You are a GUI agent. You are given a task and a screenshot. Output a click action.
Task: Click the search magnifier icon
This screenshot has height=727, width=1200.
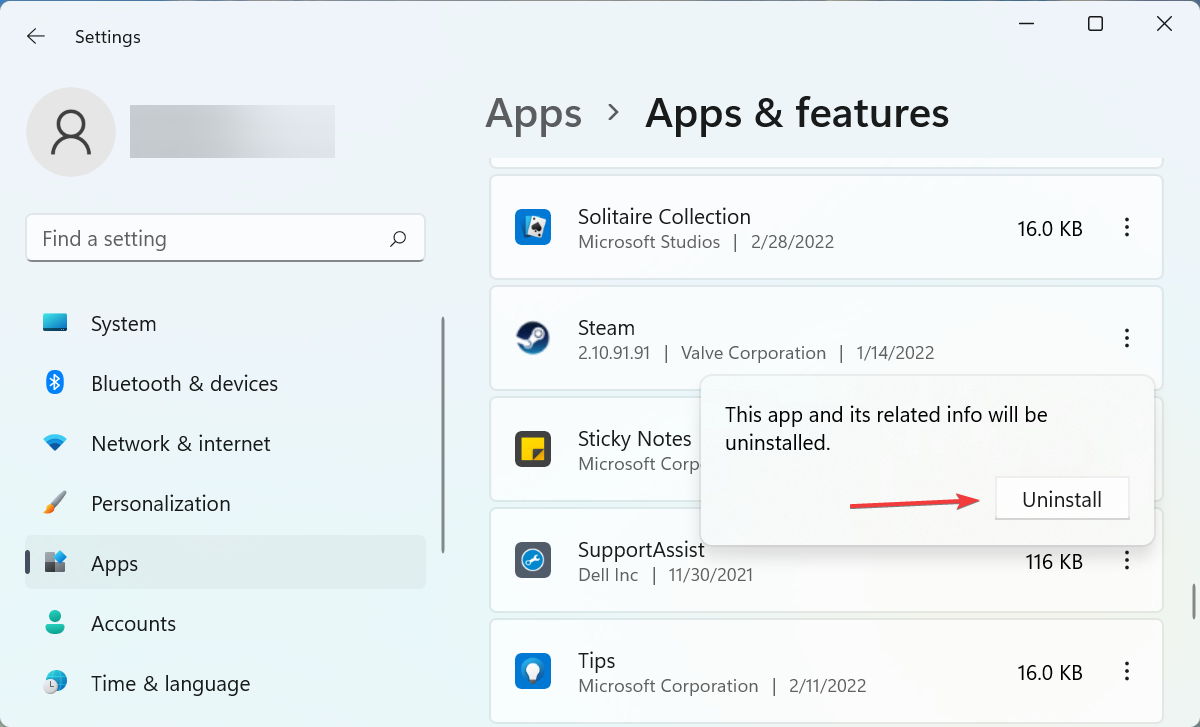[x=398, y=239]
